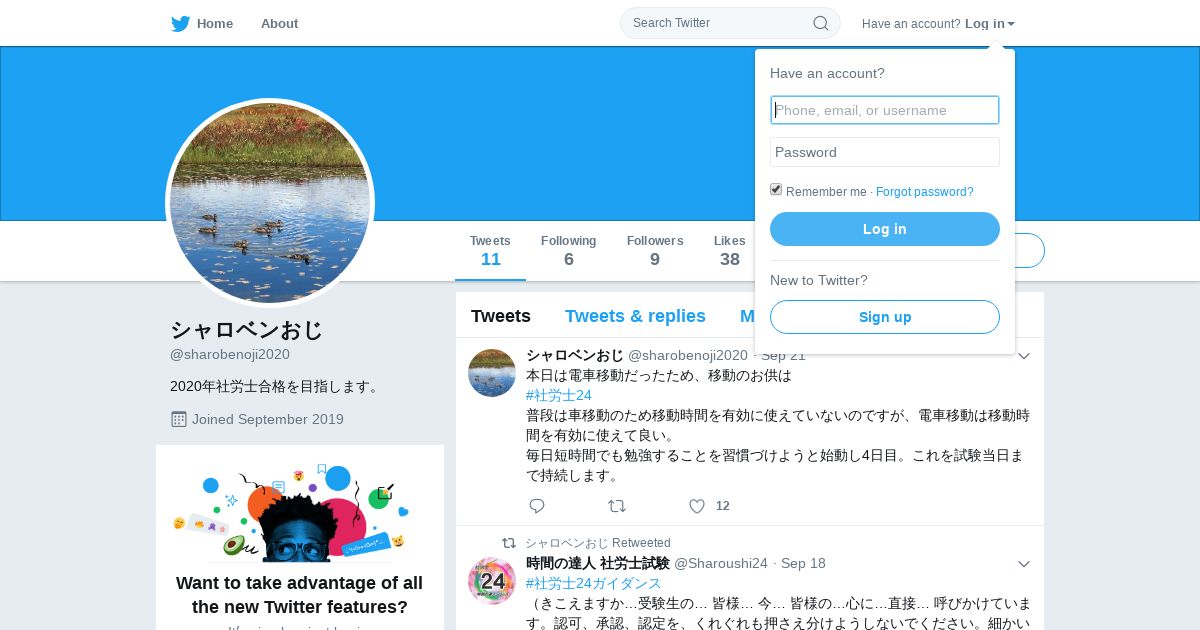Toggle the Remember me checkbox
This screenshot has width=1200, height=630.
point(776,190)
